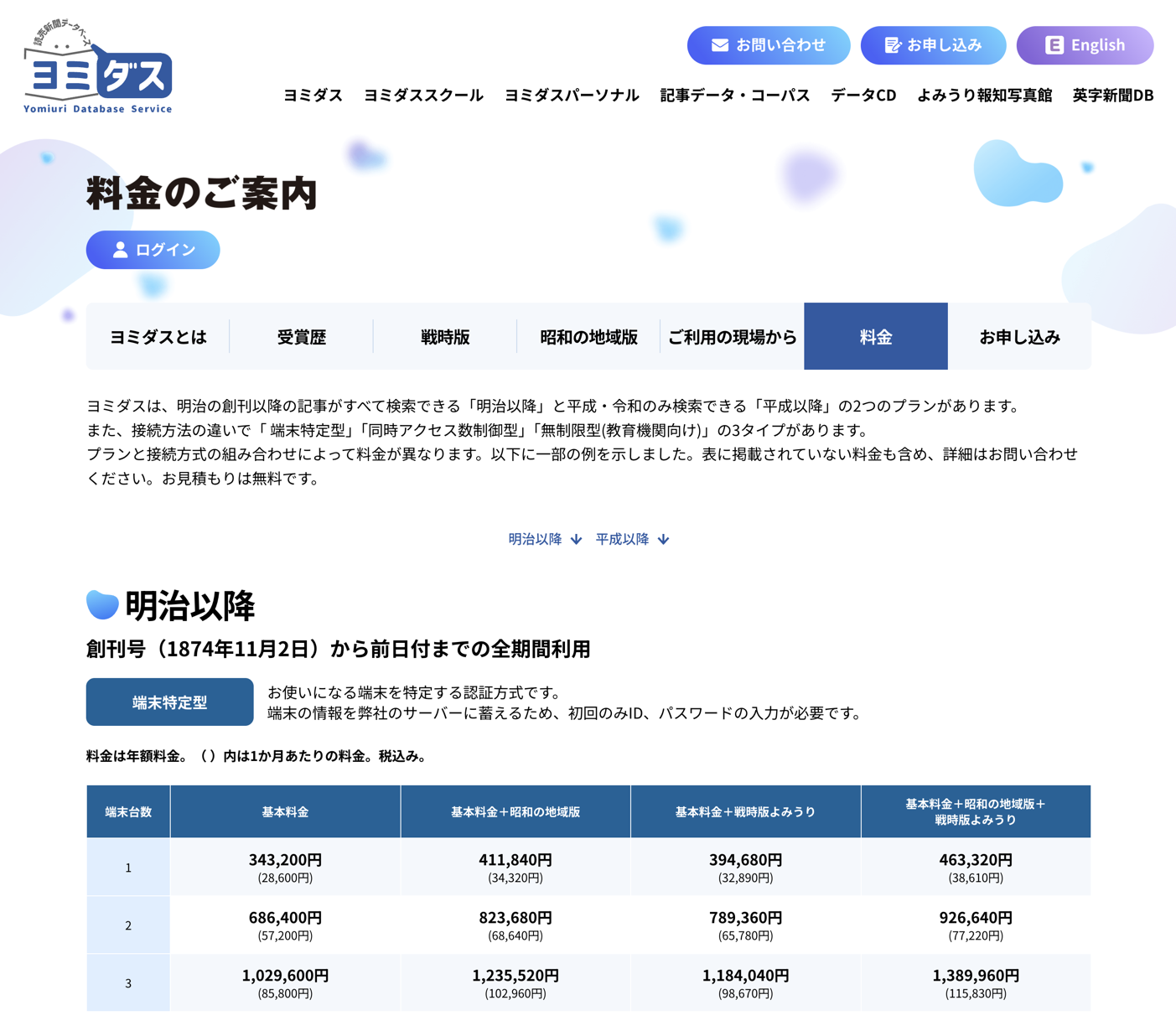Click the 1,235,520円 price cell
Viewport: 1176px width, 1031px height.
[515, 982]
